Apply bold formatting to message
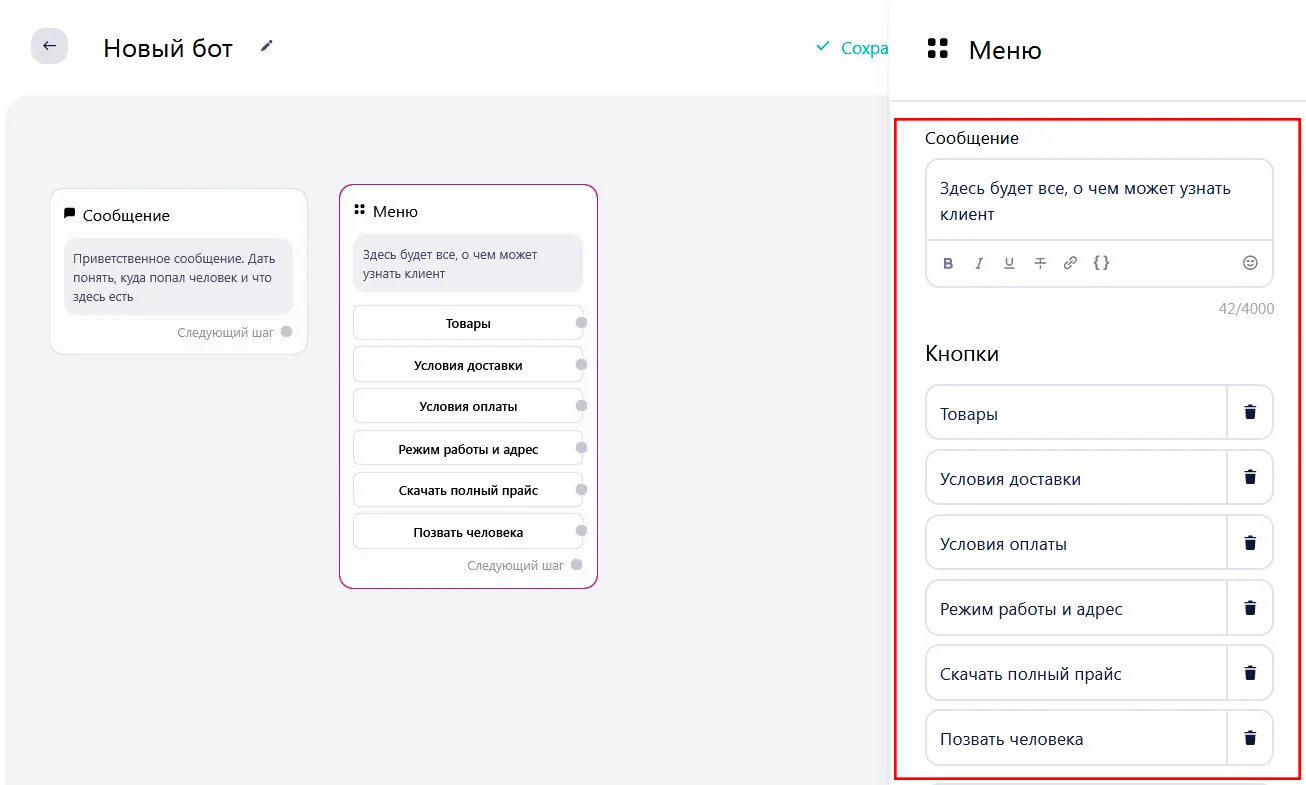 [948, 263]
